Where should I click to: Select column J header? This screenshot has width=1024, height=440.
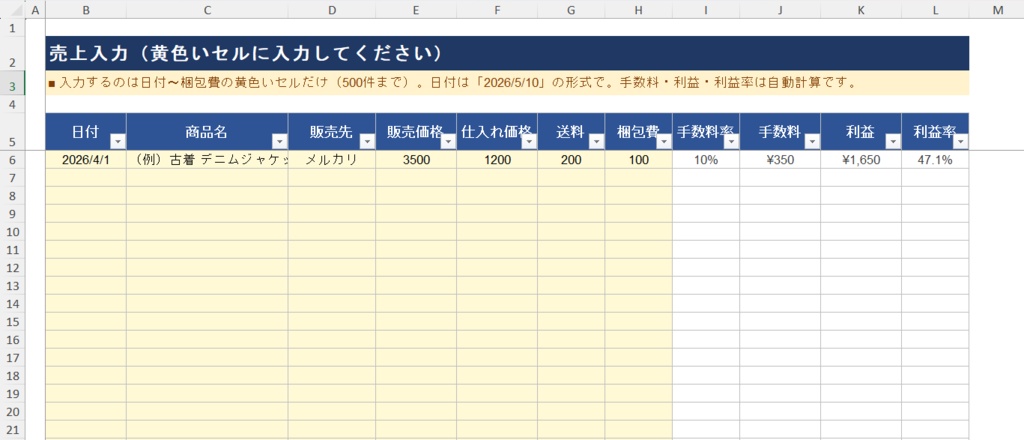point(780,9)
